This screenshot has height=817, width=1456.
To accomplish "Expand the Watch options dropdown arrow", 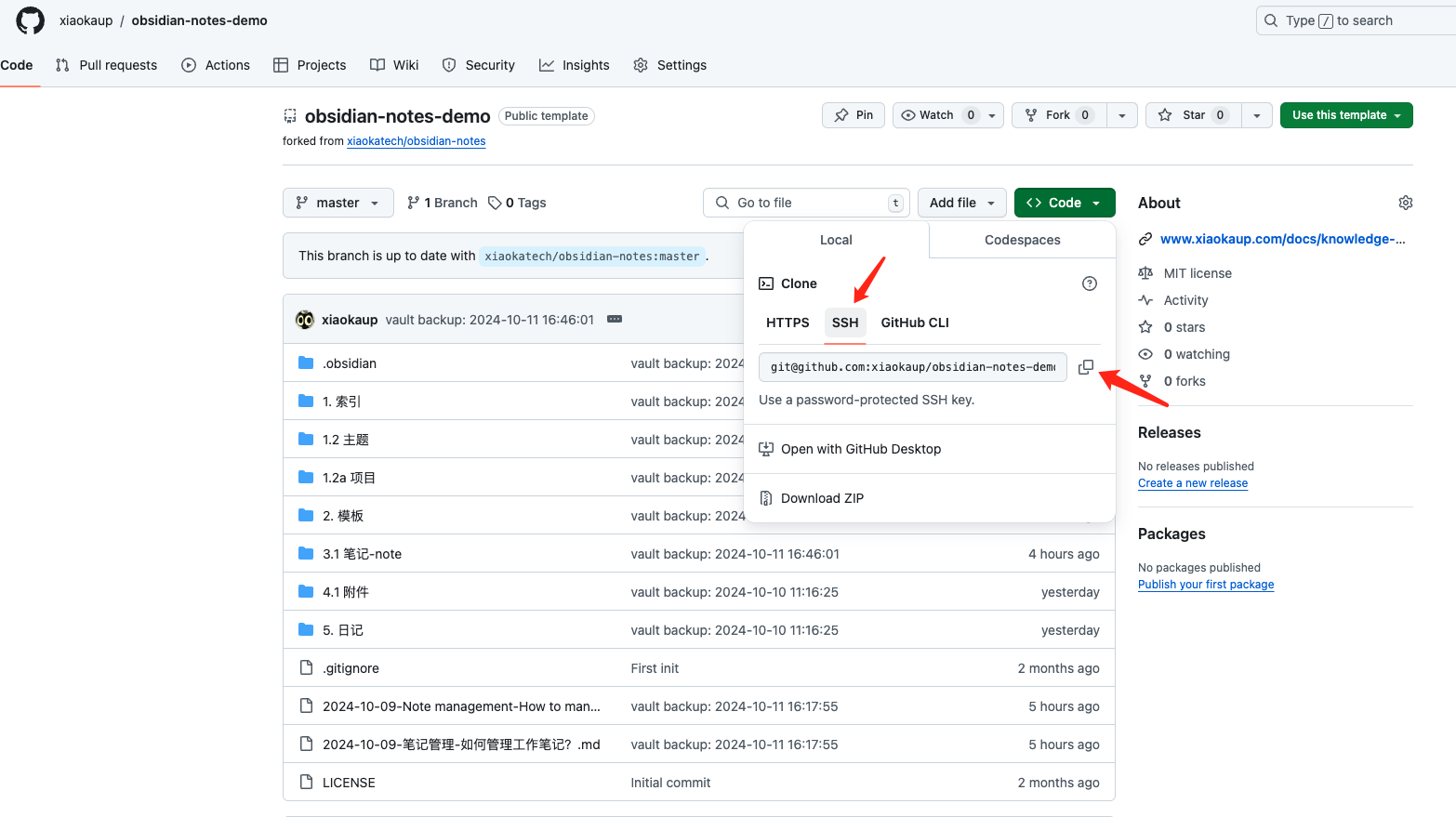I will point(993,115).
